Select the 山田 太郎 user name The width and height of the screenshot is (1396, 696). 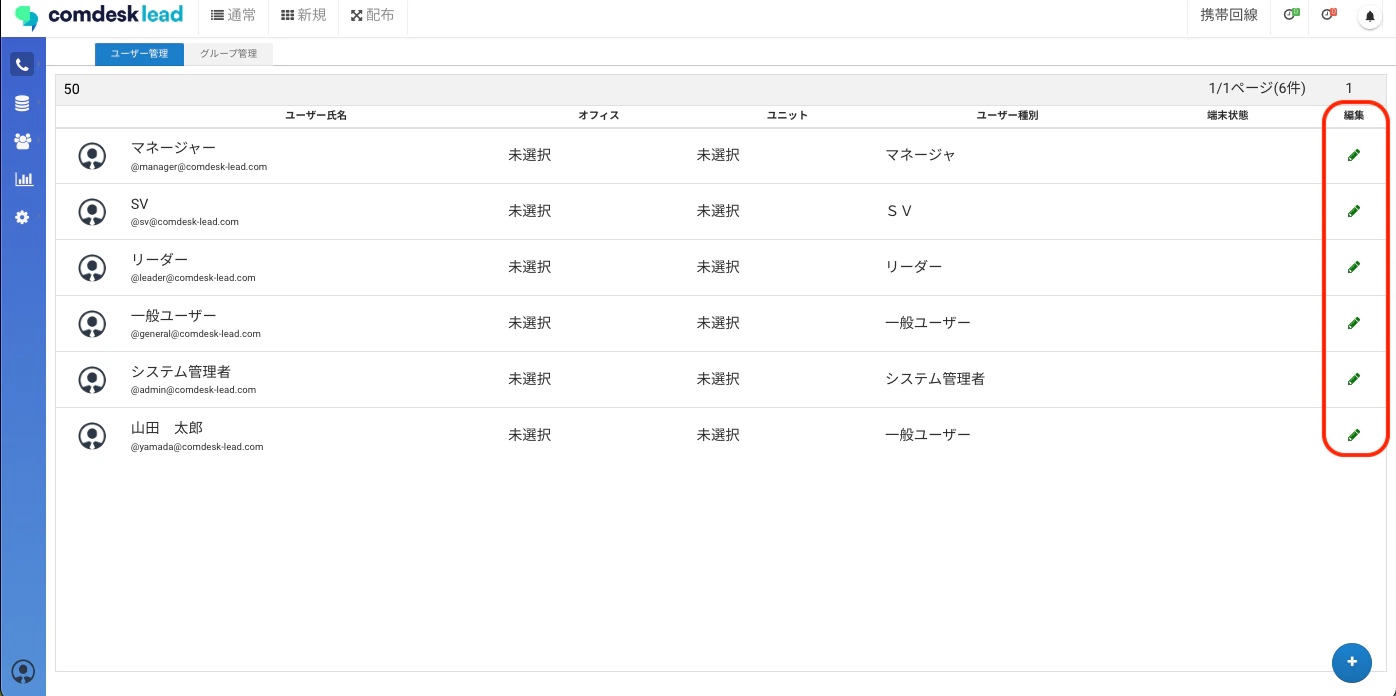[x=167, y=428]
